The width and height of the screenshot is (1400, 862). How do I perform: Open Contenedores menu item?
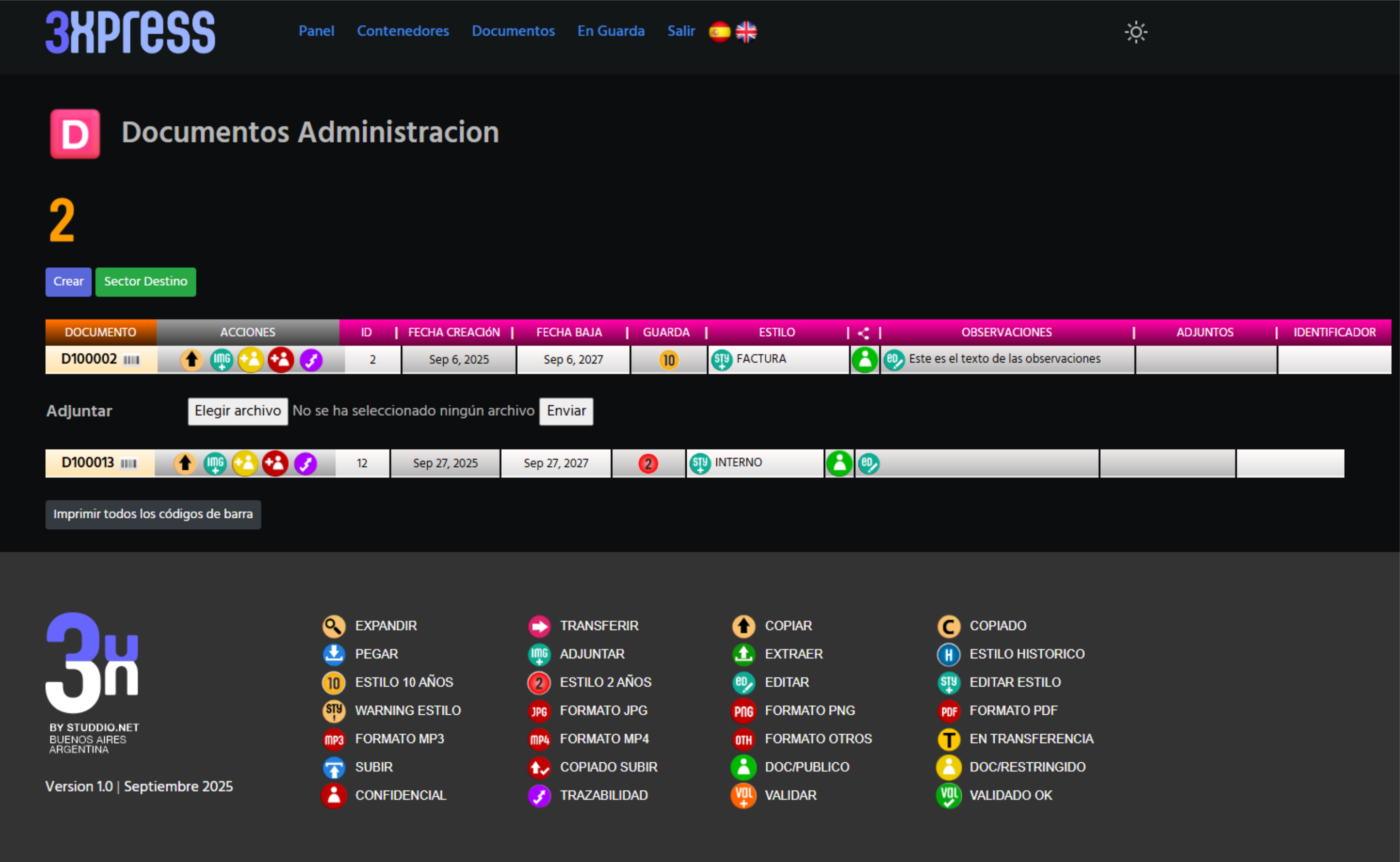click(402, 31)
